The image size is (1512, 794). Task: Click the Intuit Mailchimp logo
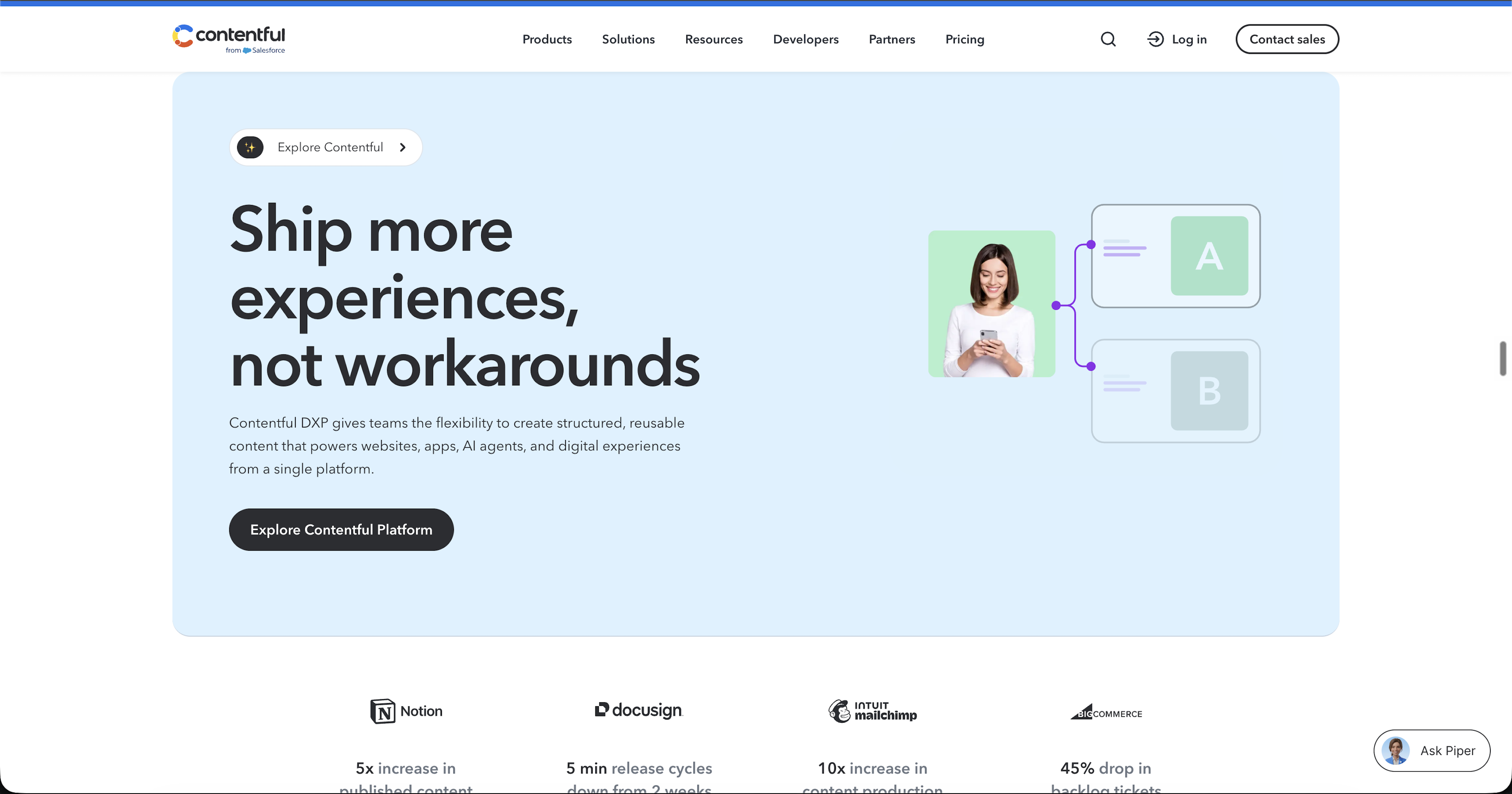(873, 711)
